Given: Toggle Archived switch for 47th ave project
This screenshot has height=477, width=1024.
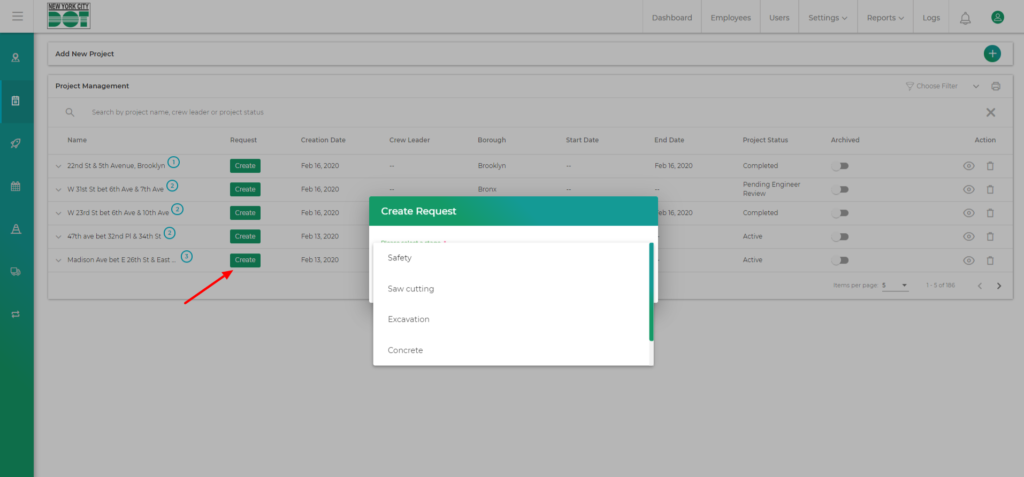Looking at the screenshot, I should point(840,236).
